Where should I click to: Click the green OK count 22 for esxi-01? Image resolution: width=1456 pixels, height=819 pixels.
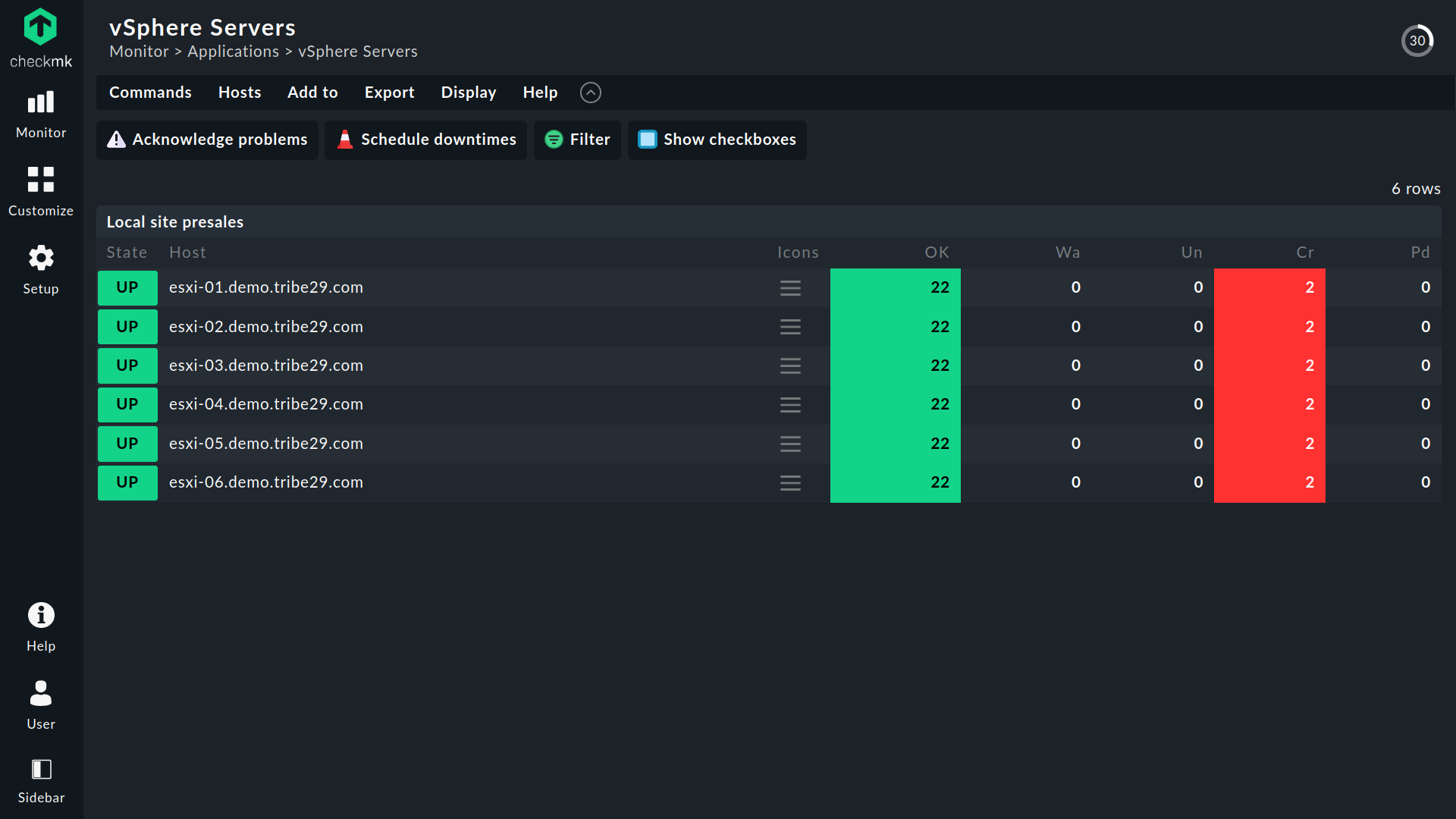895,287
